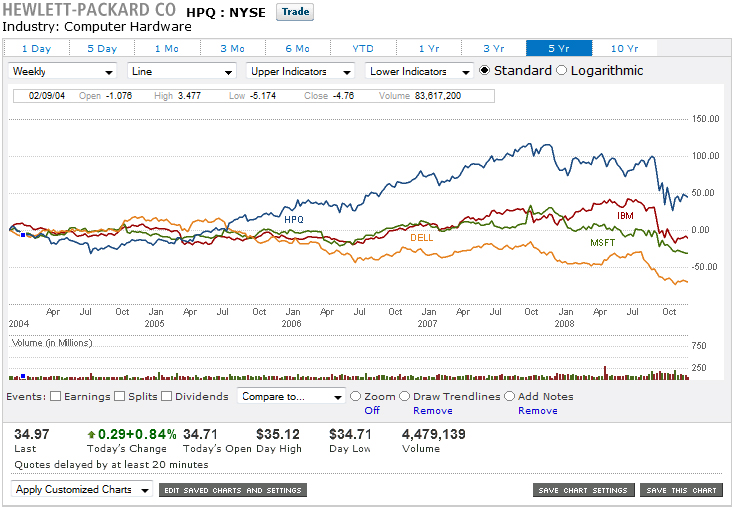
Task: Open the Compare to... dropdown
Action: 291,397
